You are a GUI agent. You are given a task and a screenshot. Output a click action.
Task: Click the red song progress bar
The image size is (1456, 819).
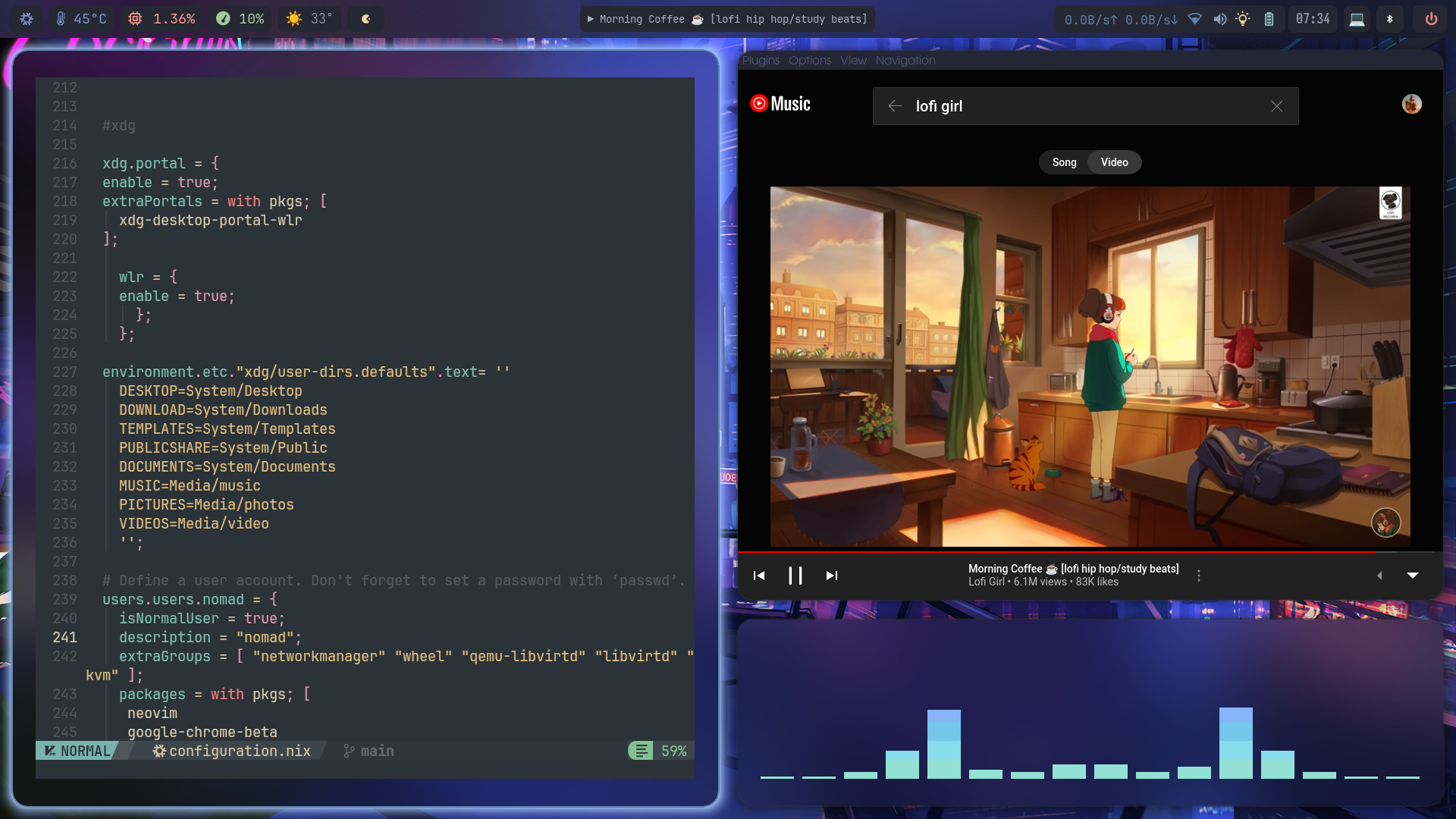click(x=1062, y=552)
